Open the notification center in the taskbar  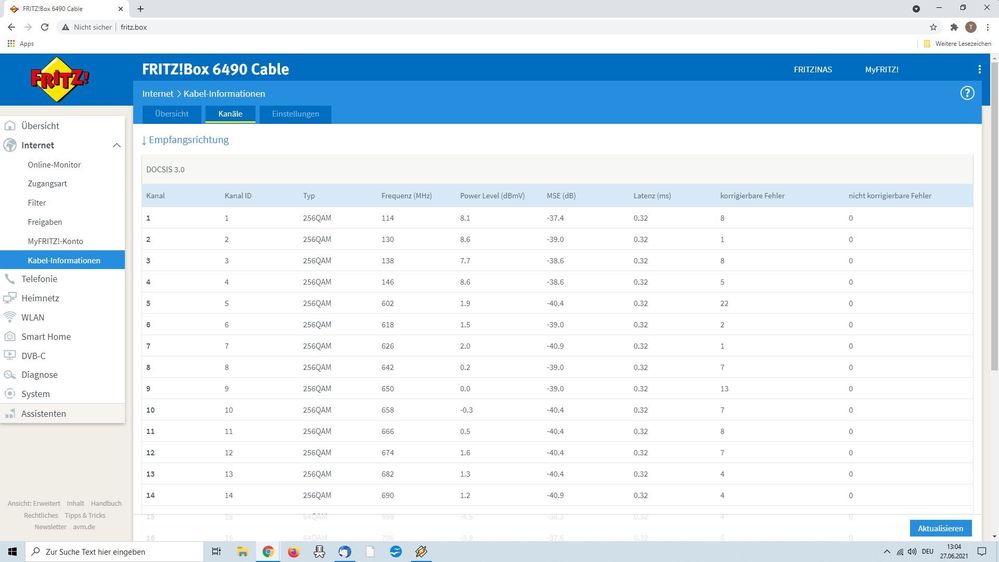pyautogui.click(x=982, y=551)
